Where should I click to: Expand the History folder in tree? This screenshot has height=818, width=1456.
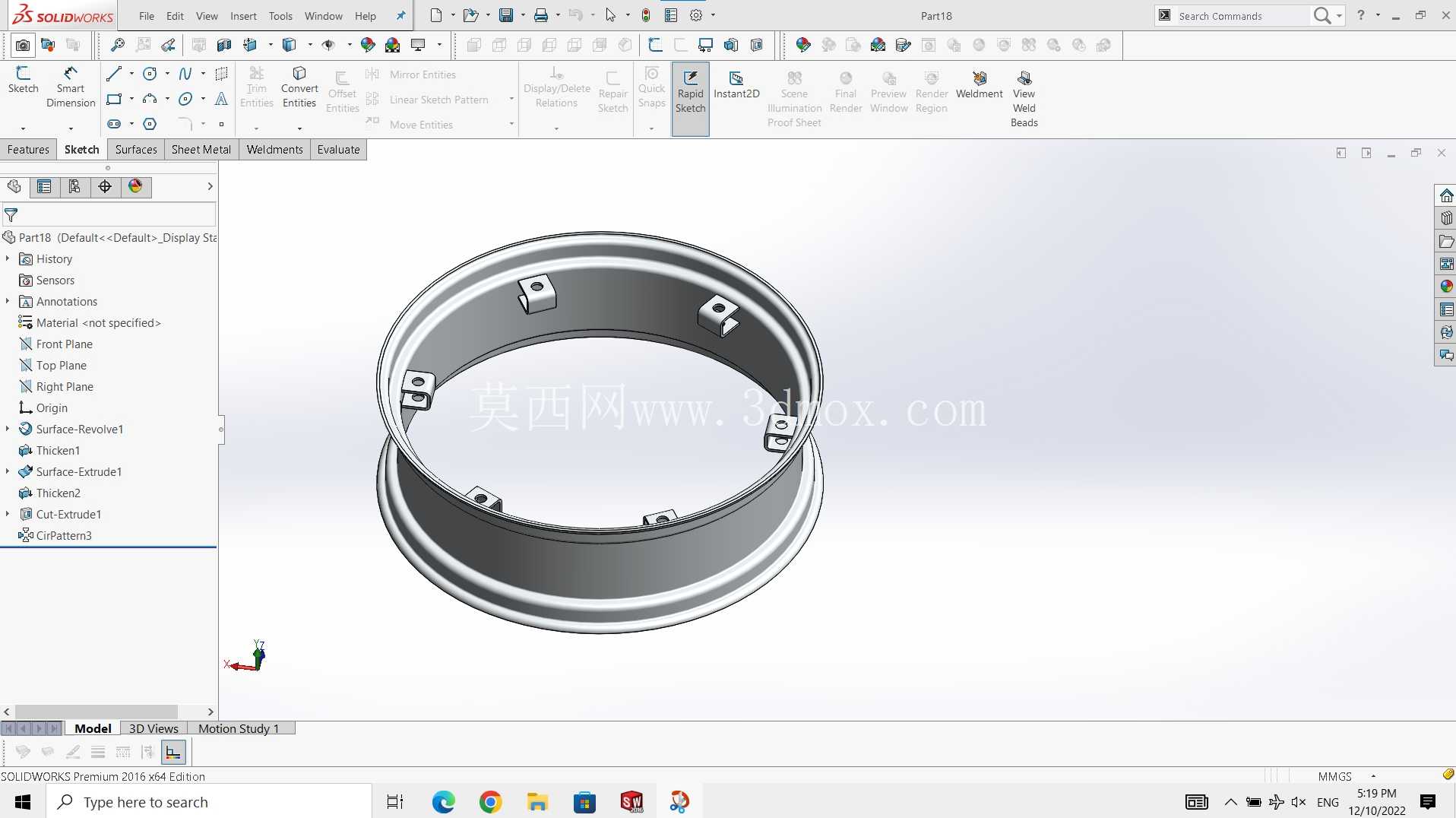click(x=8, y=258)
